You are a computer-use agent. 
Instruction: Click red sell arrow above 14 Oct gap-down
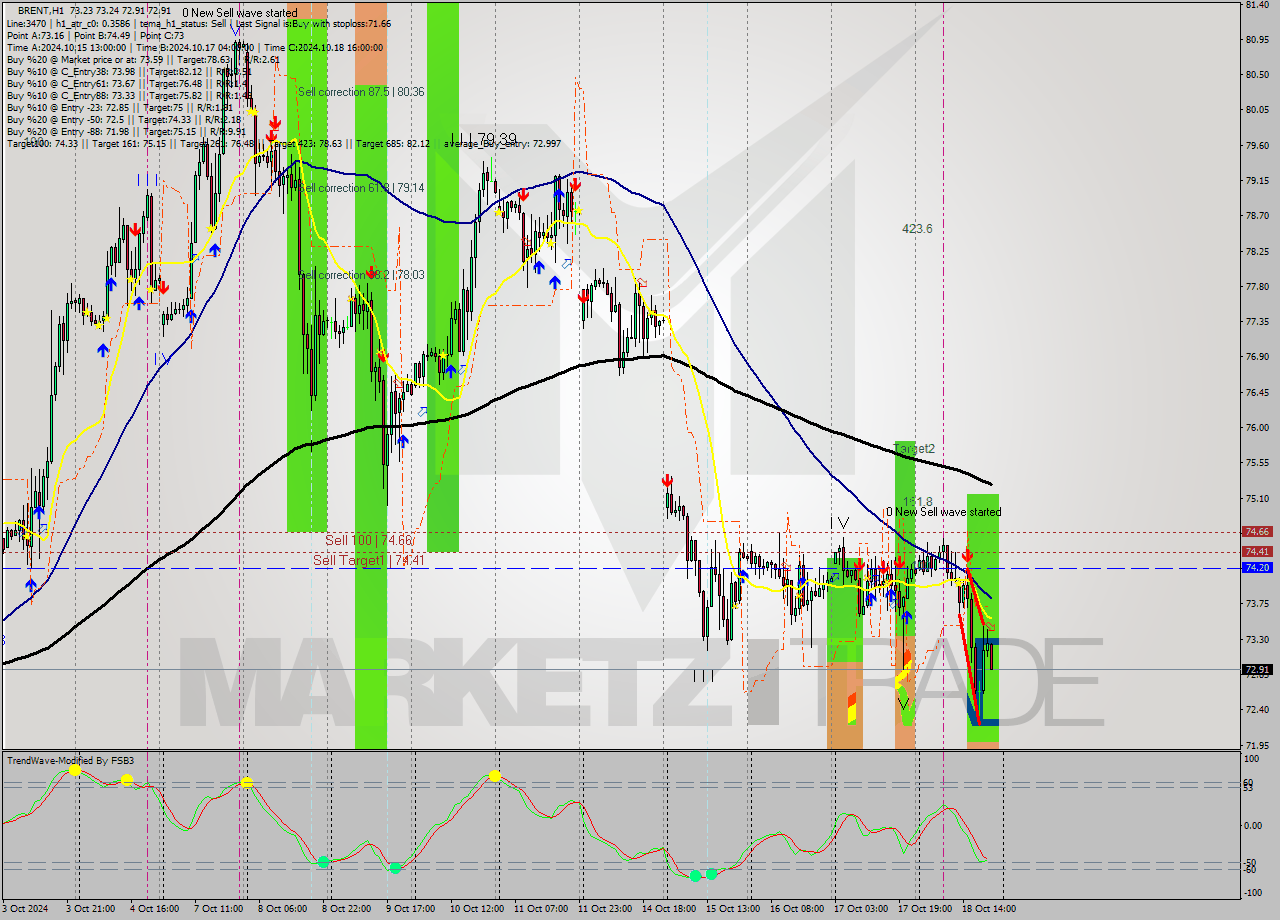(x=667, y=481)
